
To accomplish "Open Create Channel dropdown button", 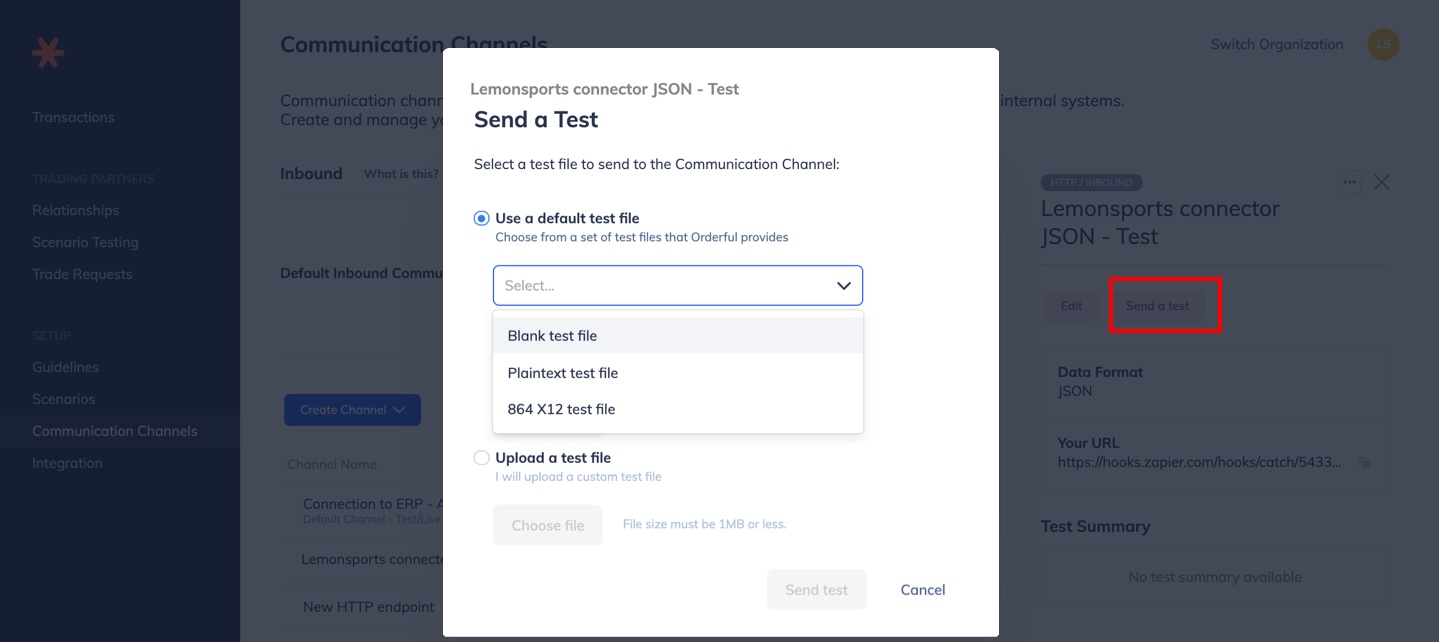I will [352, 410].
